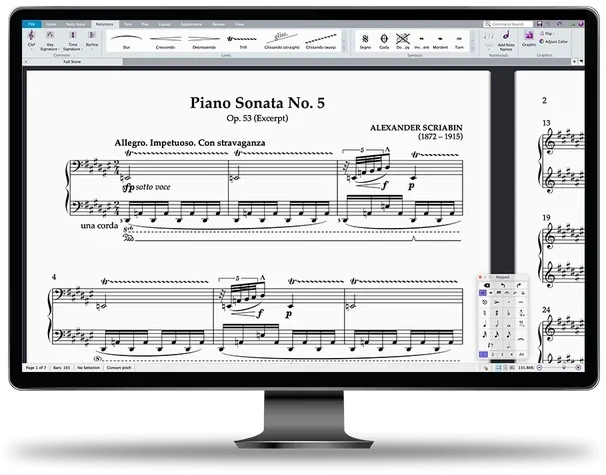Open the Key Signature gallery
The width and height of the screenshot is (606, 475).
pos(49,41)
